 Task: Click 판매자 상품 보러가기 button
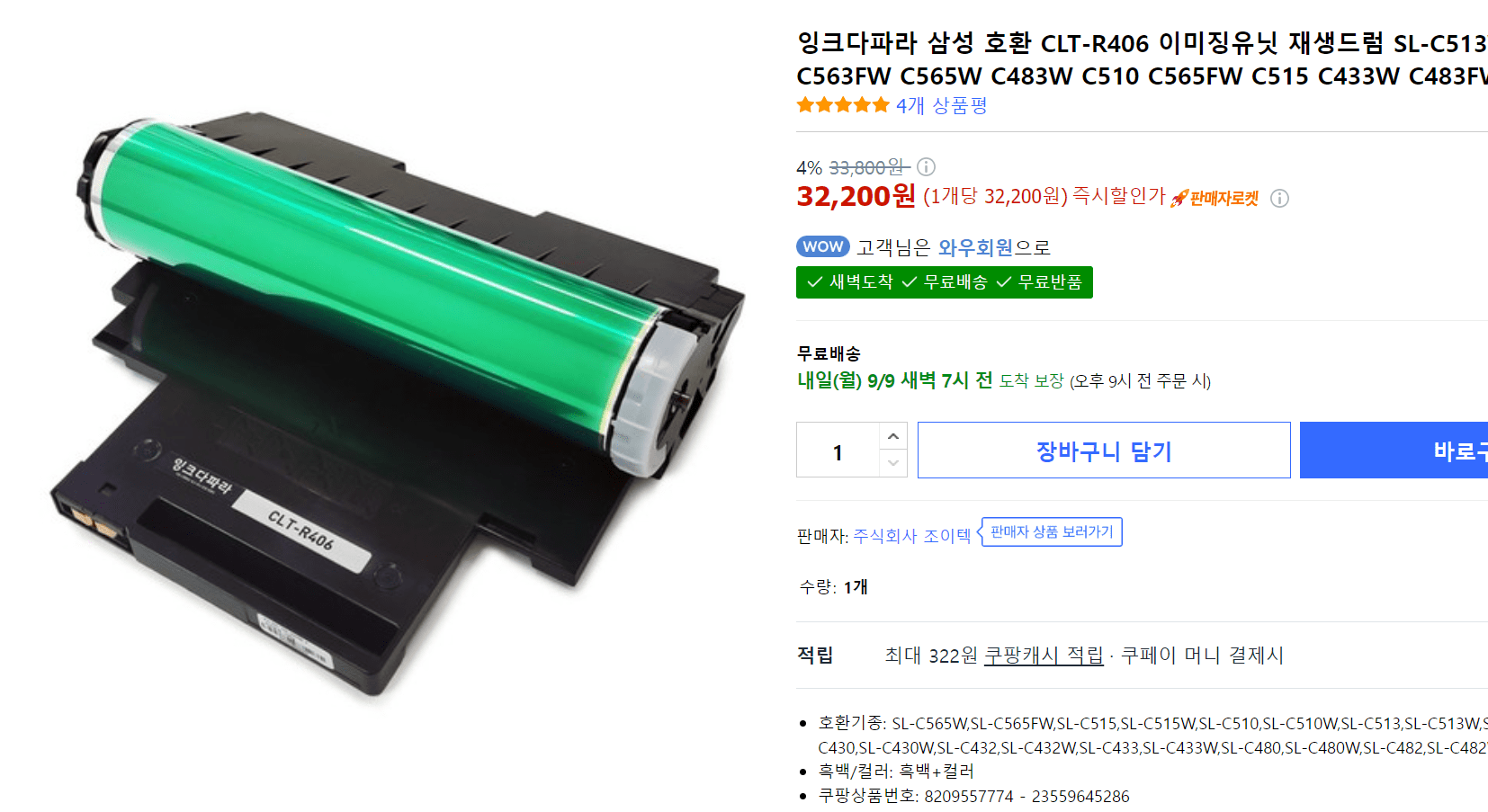point(1051,531)
